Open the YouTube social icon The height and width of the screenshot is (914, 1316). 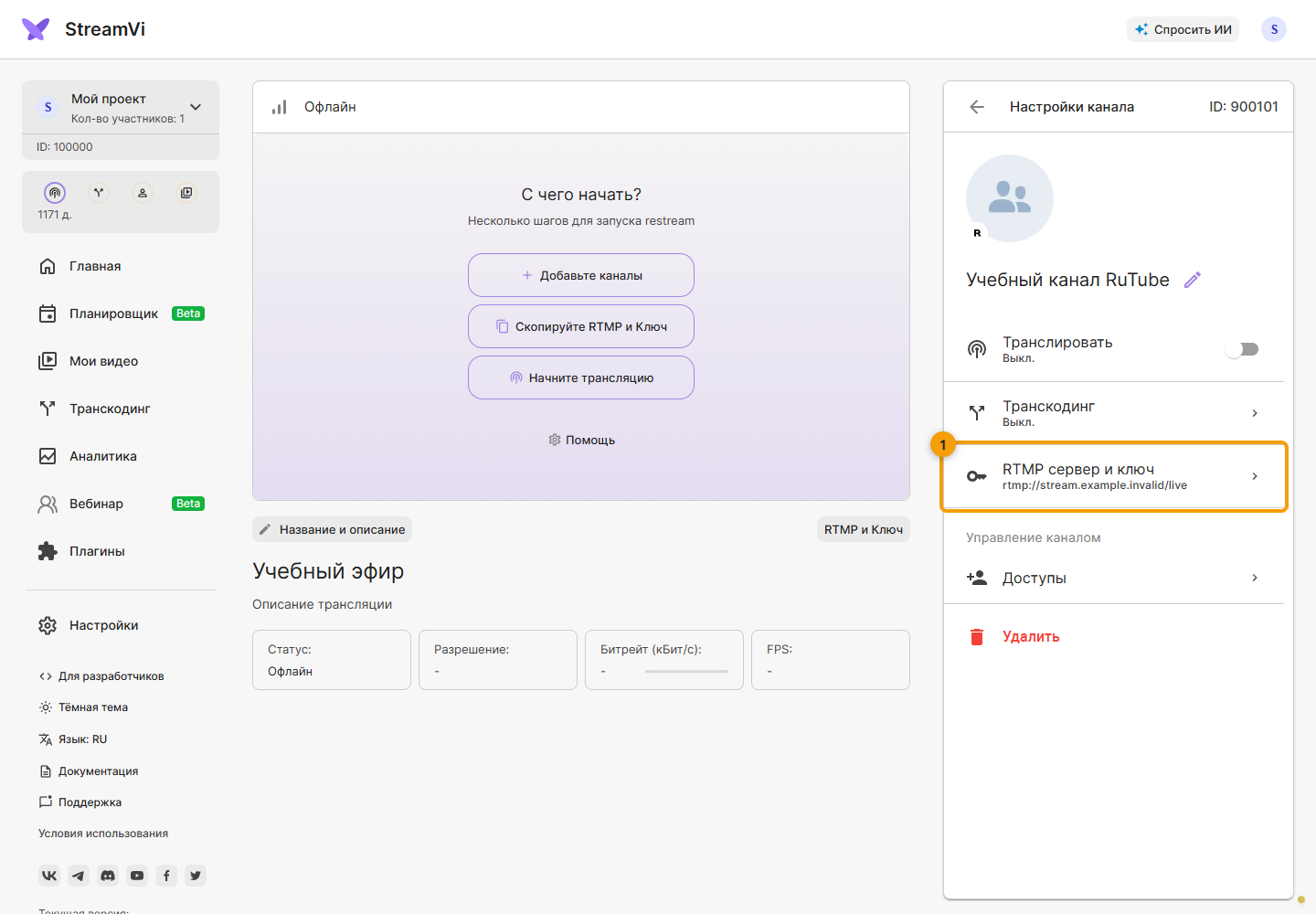point(137,876)
